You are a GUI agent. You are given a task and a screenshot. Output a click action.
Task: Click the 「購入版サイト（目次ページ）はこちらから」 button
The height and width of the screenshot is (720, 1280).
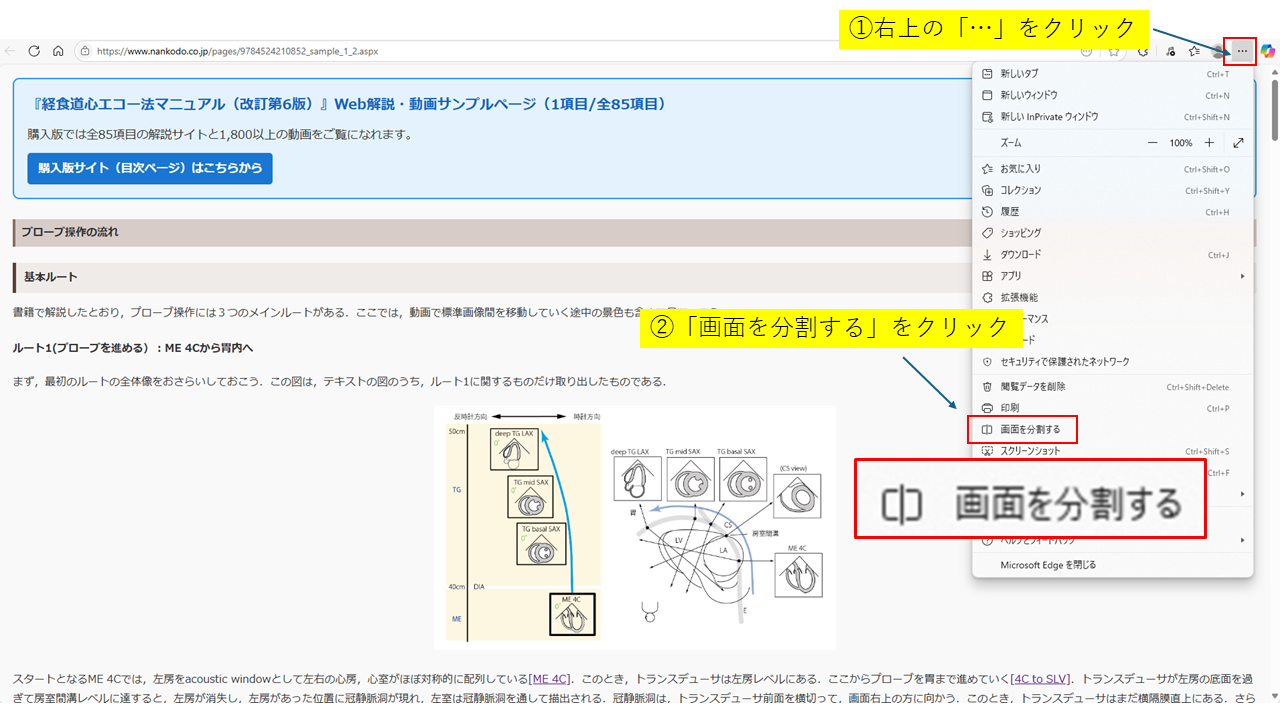(x=149, y=168)
